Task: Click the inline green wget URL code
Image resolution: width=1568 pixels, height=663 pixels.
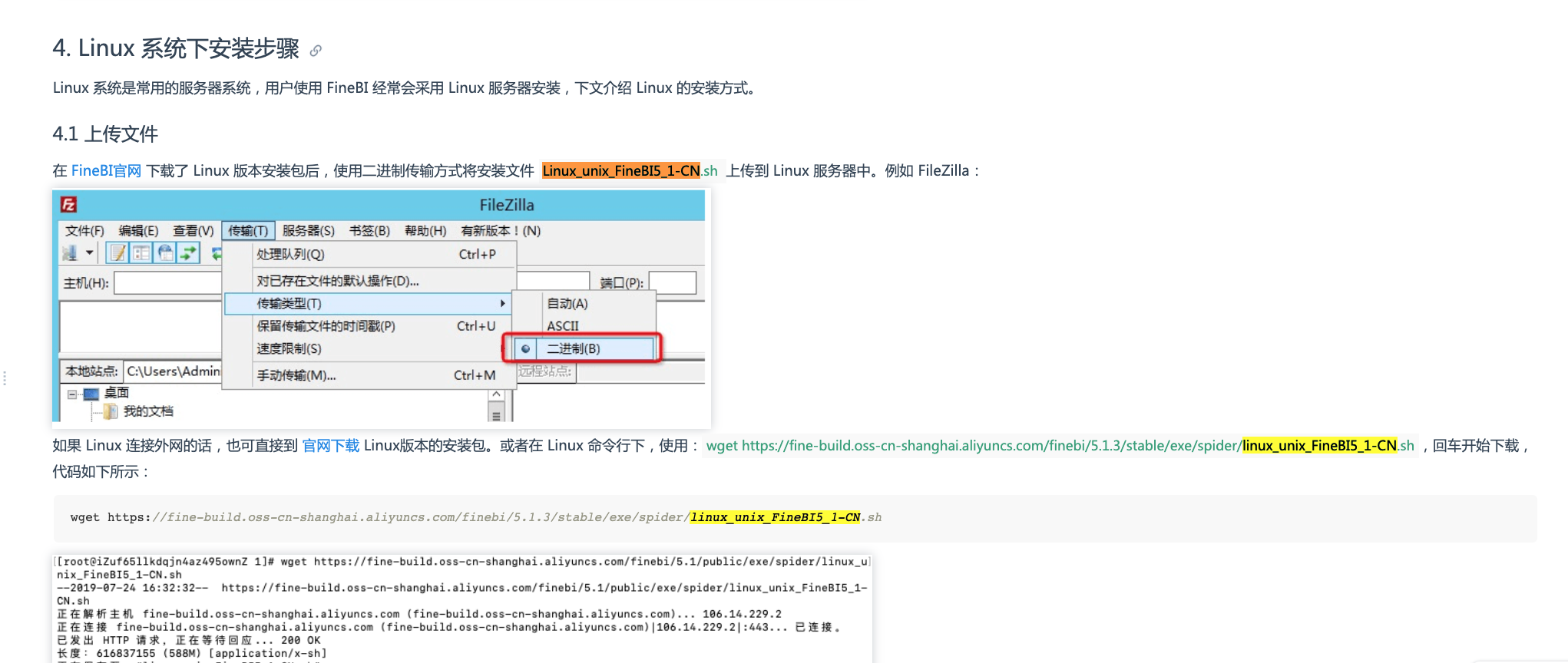Action: click(1060, 446)
